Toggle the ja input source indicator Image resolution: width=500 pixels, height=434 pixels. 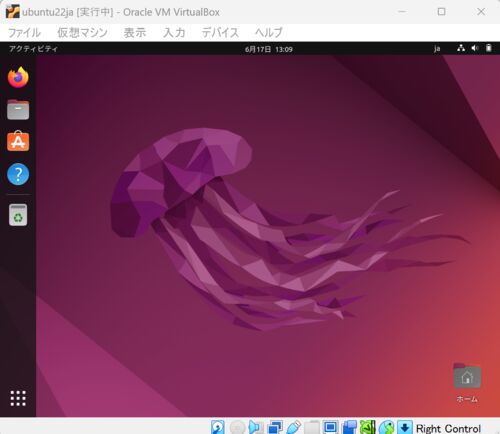point(437,49)
